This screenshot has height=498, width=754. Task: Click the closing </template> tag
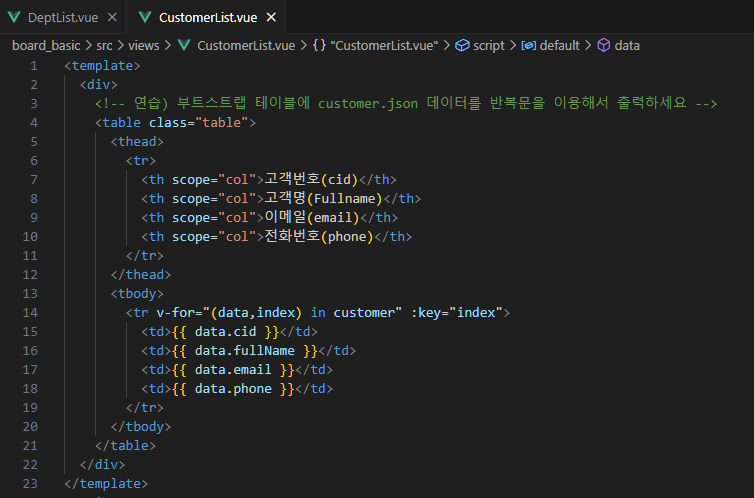(106, 484)
